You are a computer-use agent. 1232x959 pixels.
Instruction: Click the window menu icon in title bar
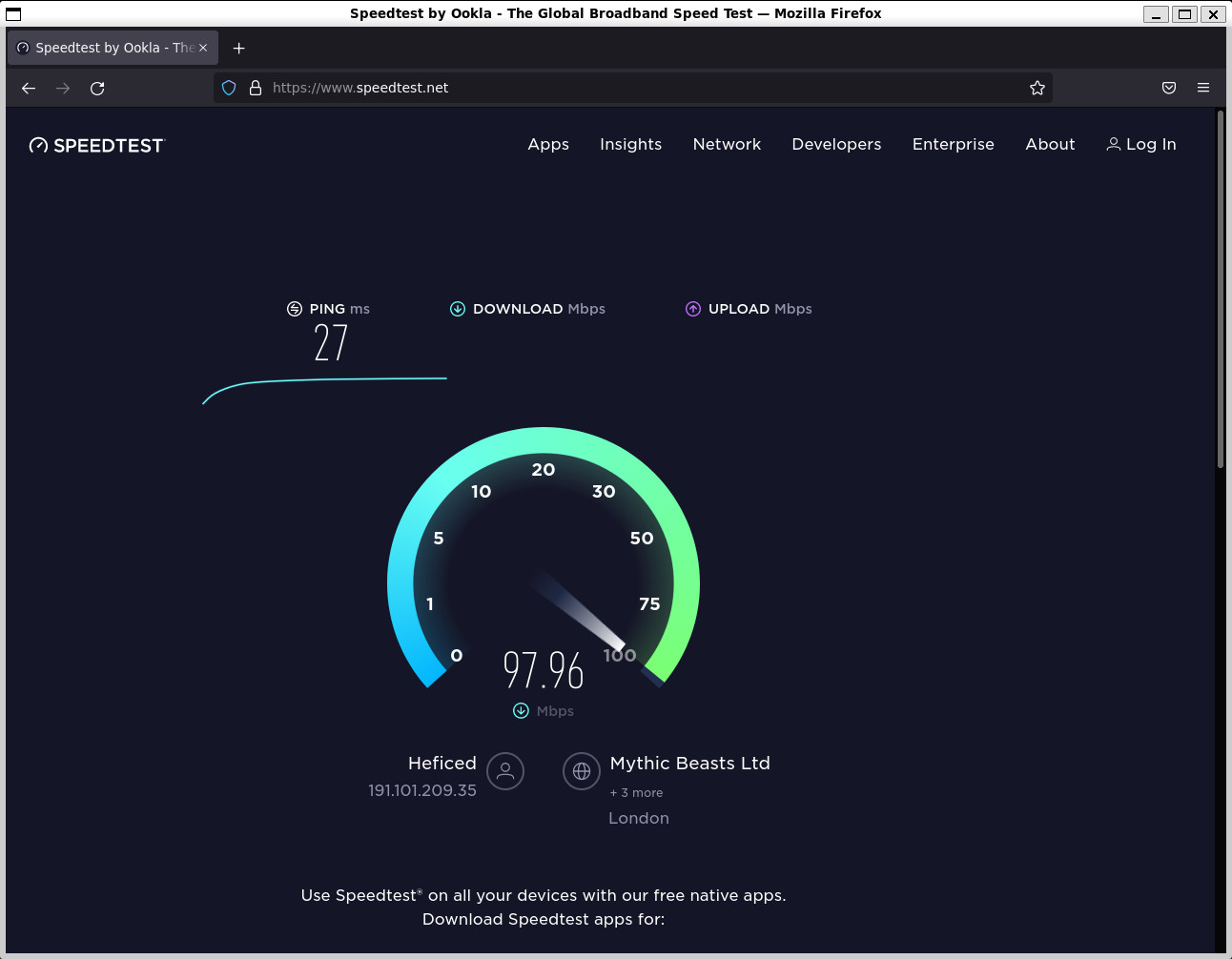(13, 13)
